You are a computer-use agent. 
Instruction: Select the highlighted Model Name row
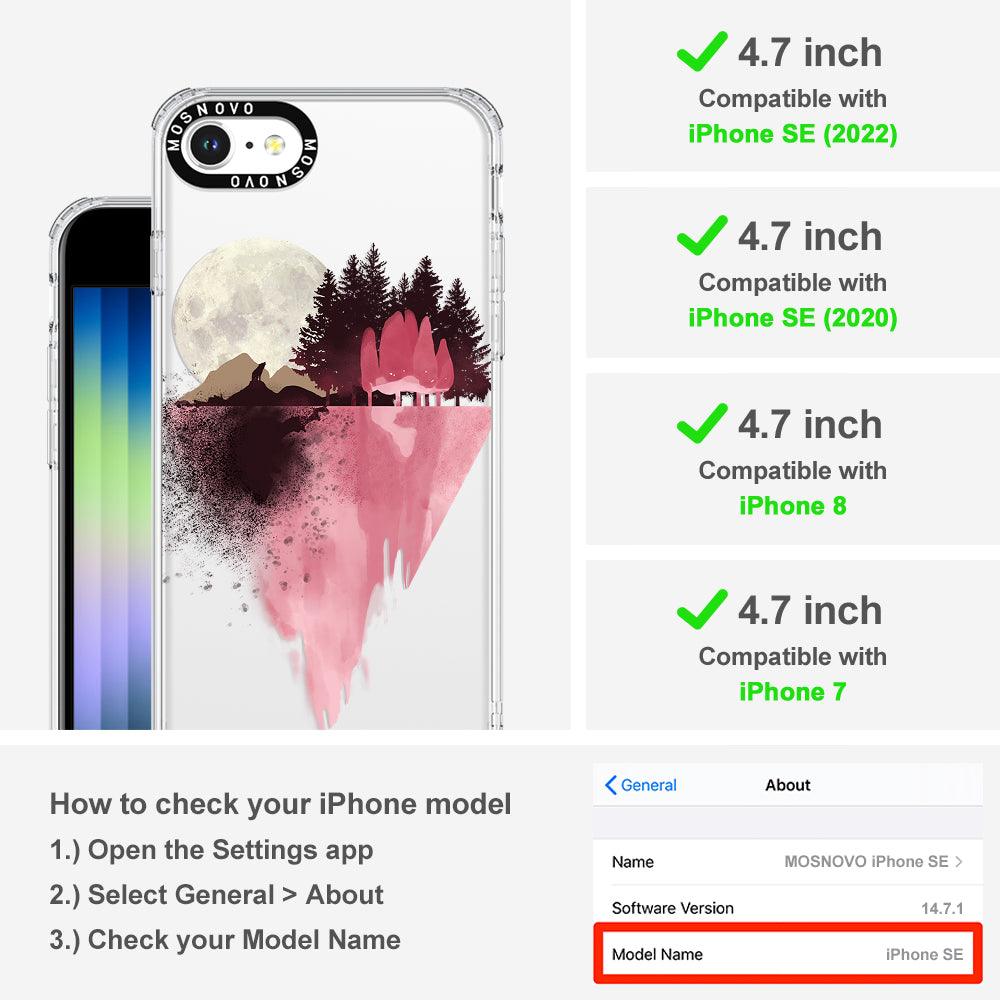[788, 953]
